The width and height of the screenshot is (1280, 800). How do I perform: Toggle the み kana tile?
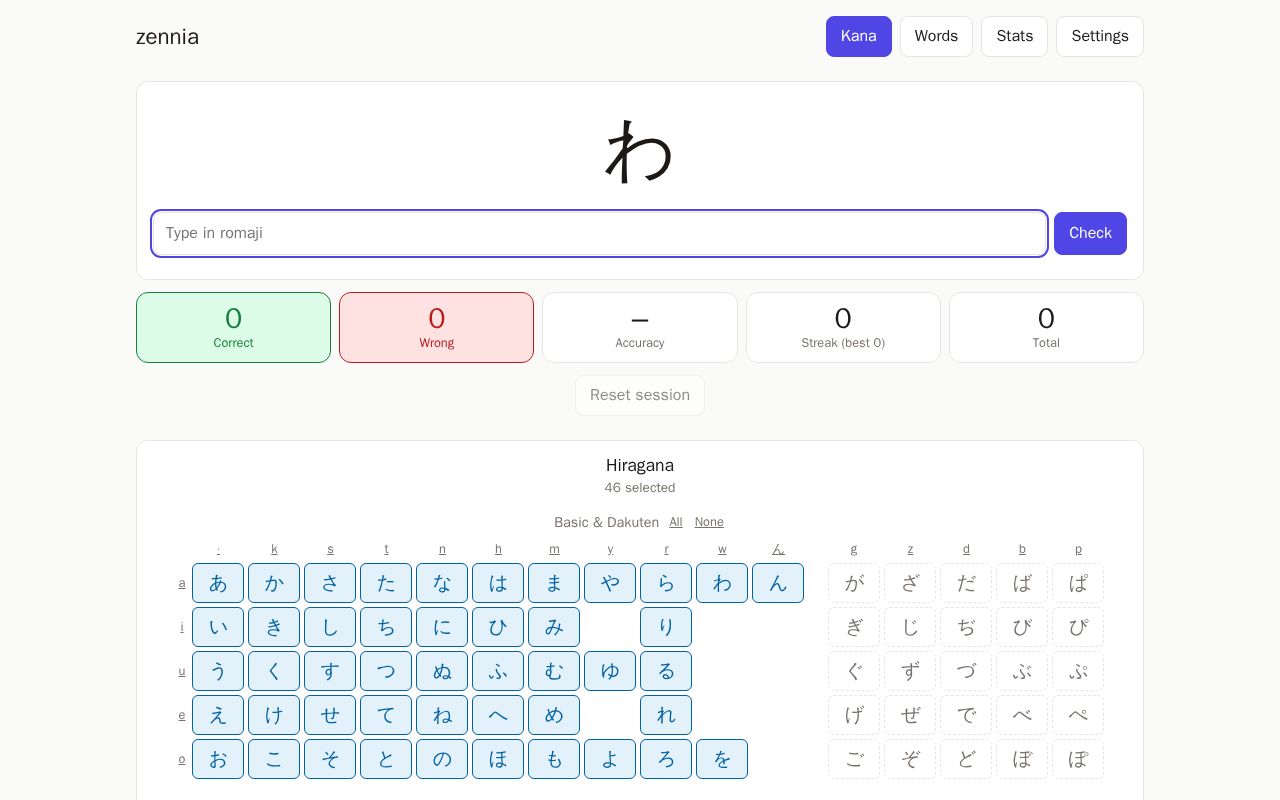pyautogui.click(x=554, y=627)
